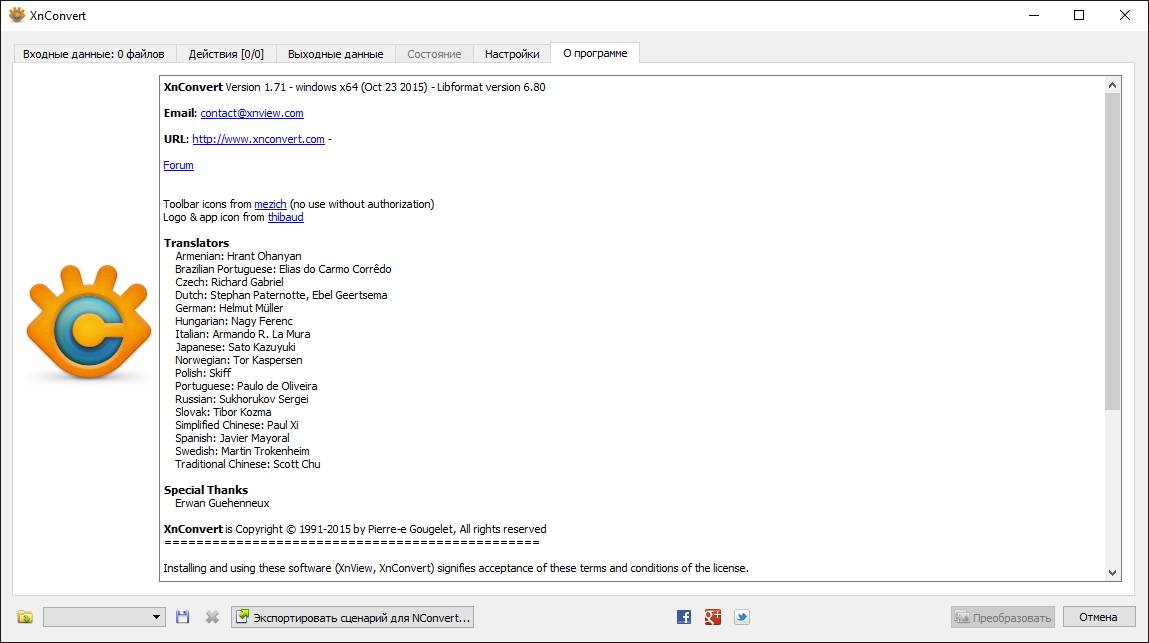Viewport: 1149px width, 643px height.
Task: Click the Преобразовать button
Action: [x=1002, y=617]
